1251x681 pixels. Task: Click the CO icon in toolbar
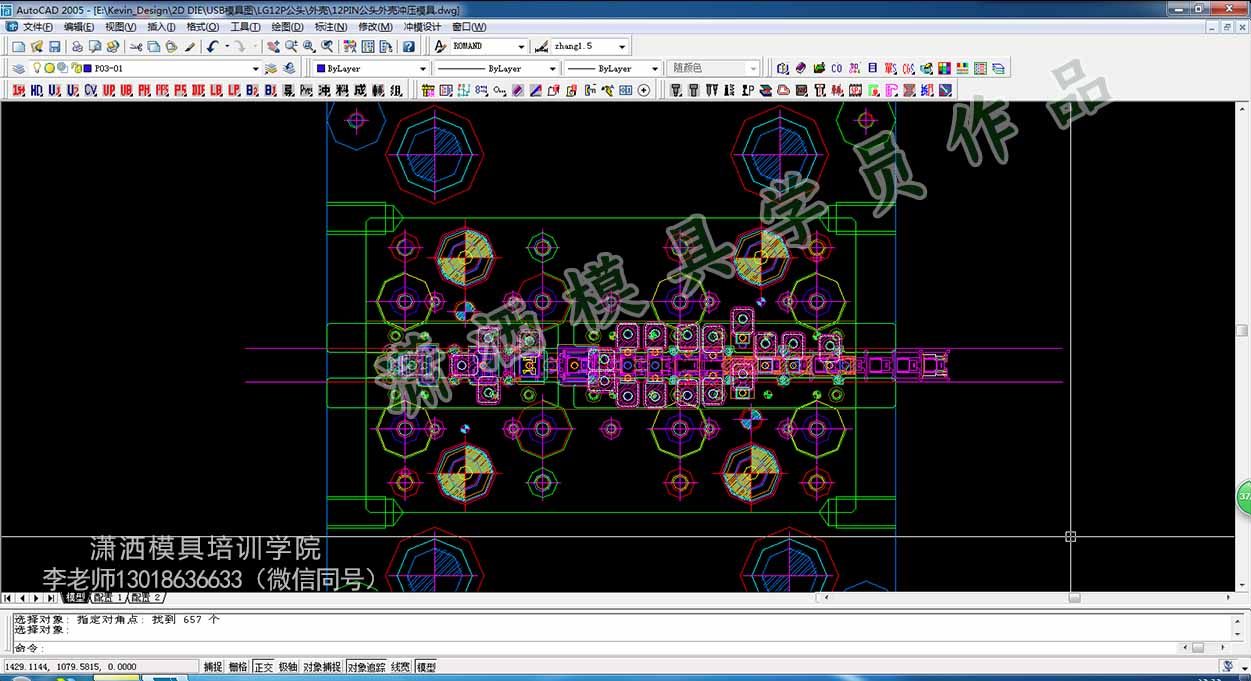[836, 69]
